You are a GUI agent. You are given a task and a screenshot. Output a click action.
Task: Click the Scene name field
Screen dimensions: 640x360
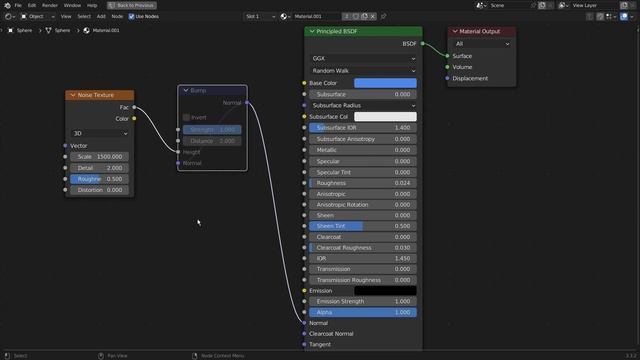pos(509,5)
